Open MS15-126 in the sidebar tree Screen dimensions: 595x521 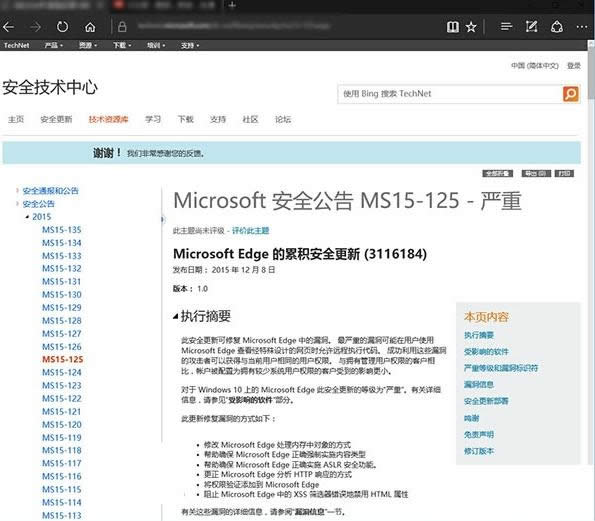pos(62,347)
